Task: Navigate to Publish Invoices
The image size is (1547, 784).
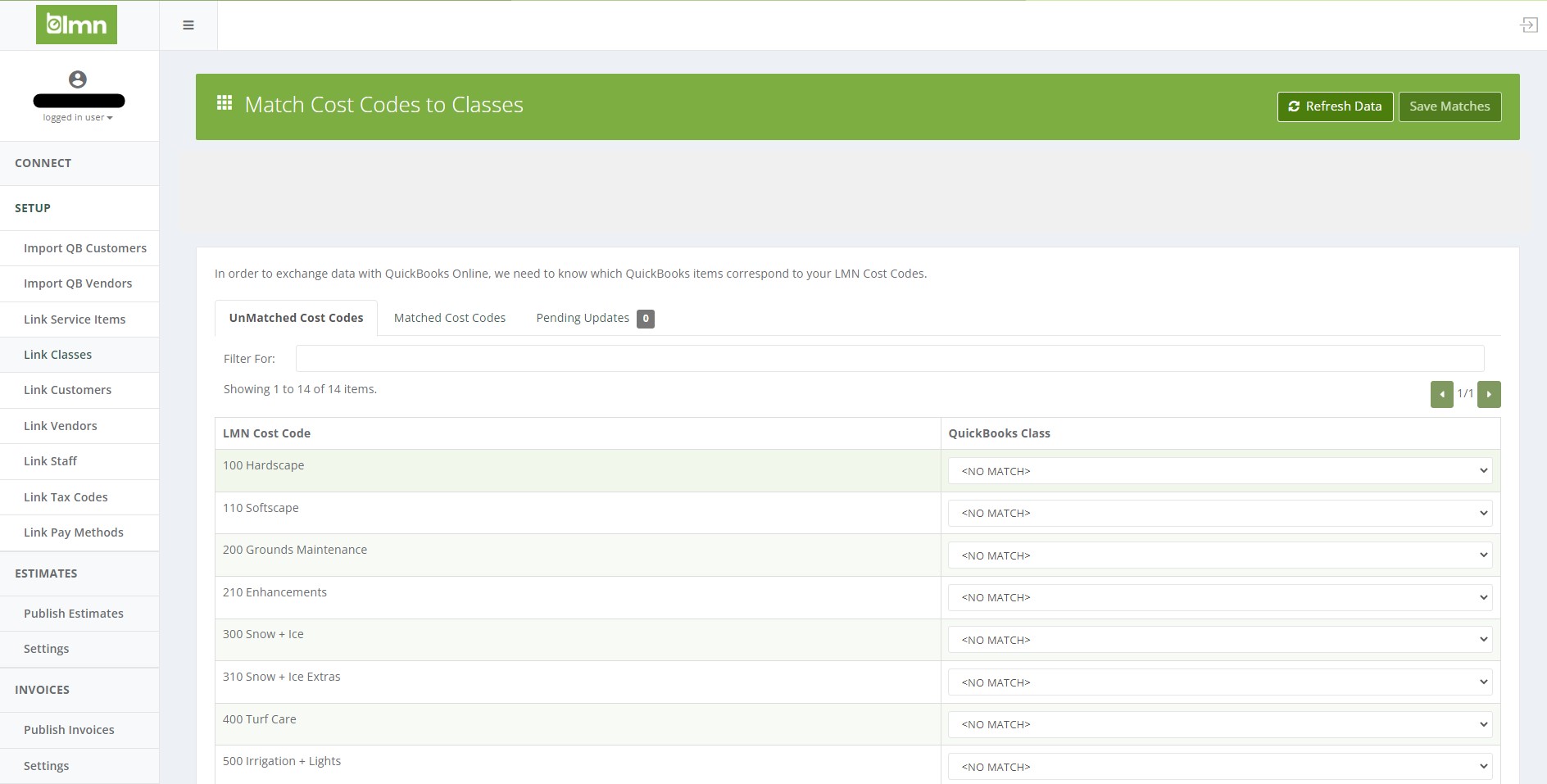Action: pyautogui.click(x=69, y=730)
